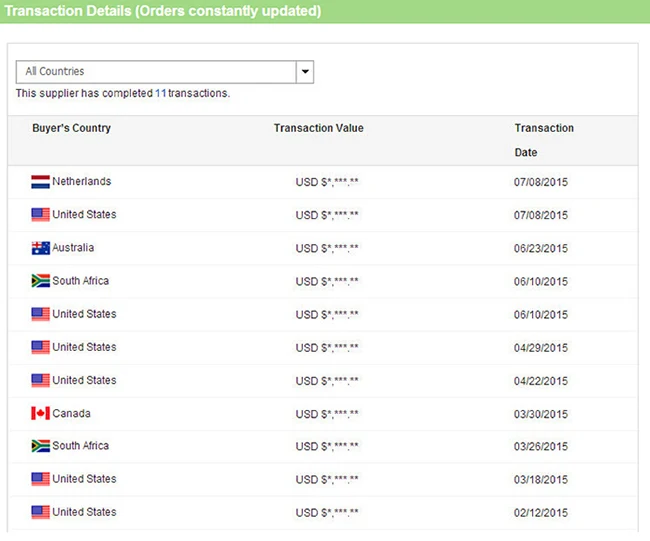650x541 pixels.
Task: Click the Netherlands flag icon
Action: tap(40, 182)
